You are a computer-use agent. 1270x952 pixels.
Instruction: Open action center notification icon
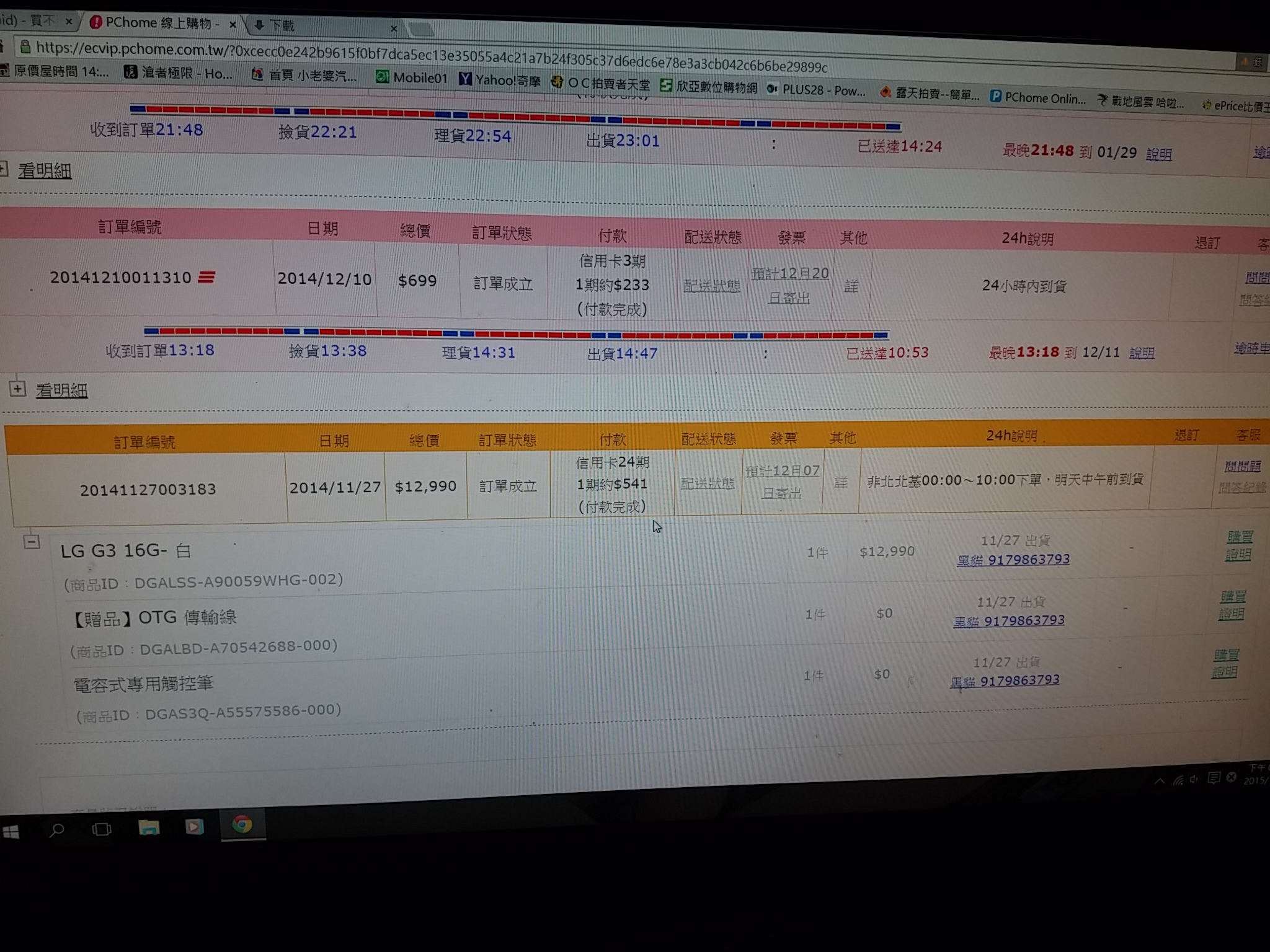(1214, 778)
